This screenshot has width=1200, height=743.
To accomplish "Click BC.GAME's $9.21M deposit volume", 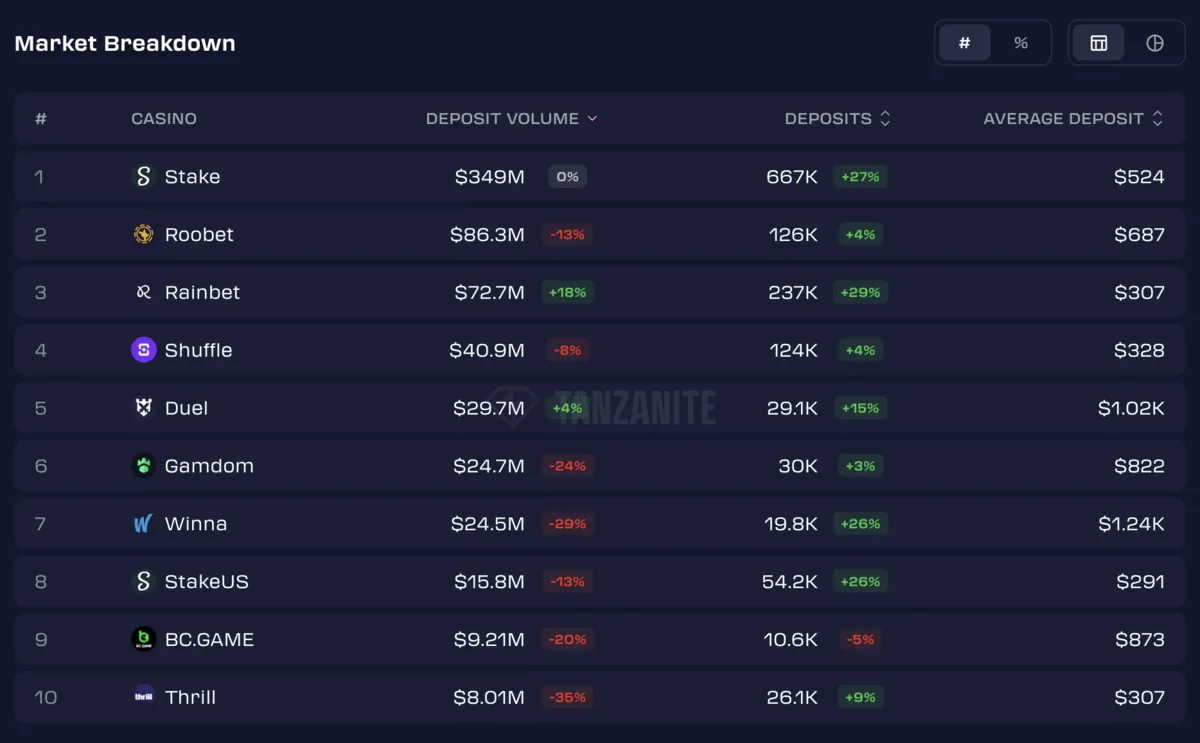I will (x=489, y=639).
